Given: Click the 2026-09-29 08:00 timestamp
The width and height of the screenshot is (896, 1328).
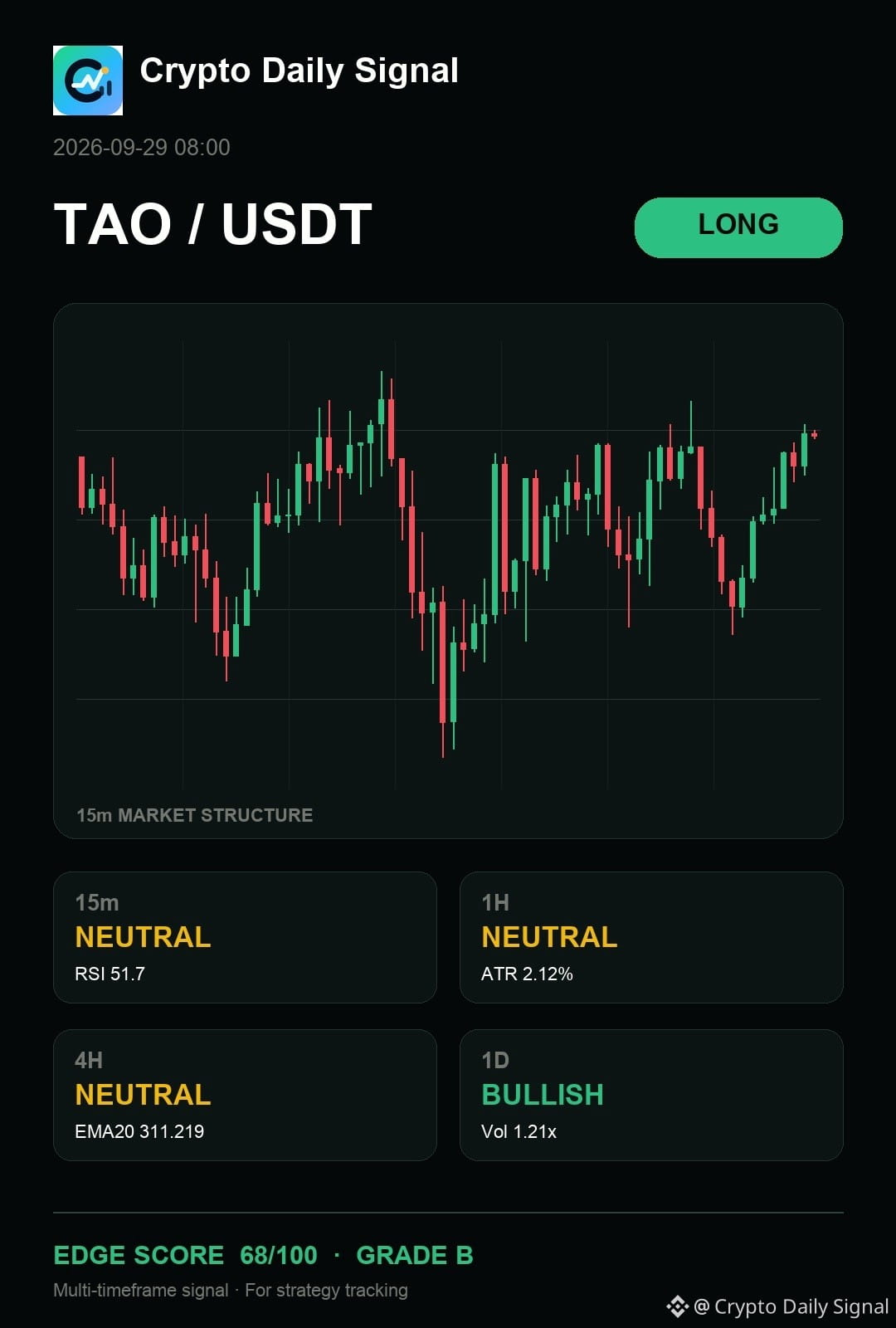Looking at the screenshot, I should 142,148.
